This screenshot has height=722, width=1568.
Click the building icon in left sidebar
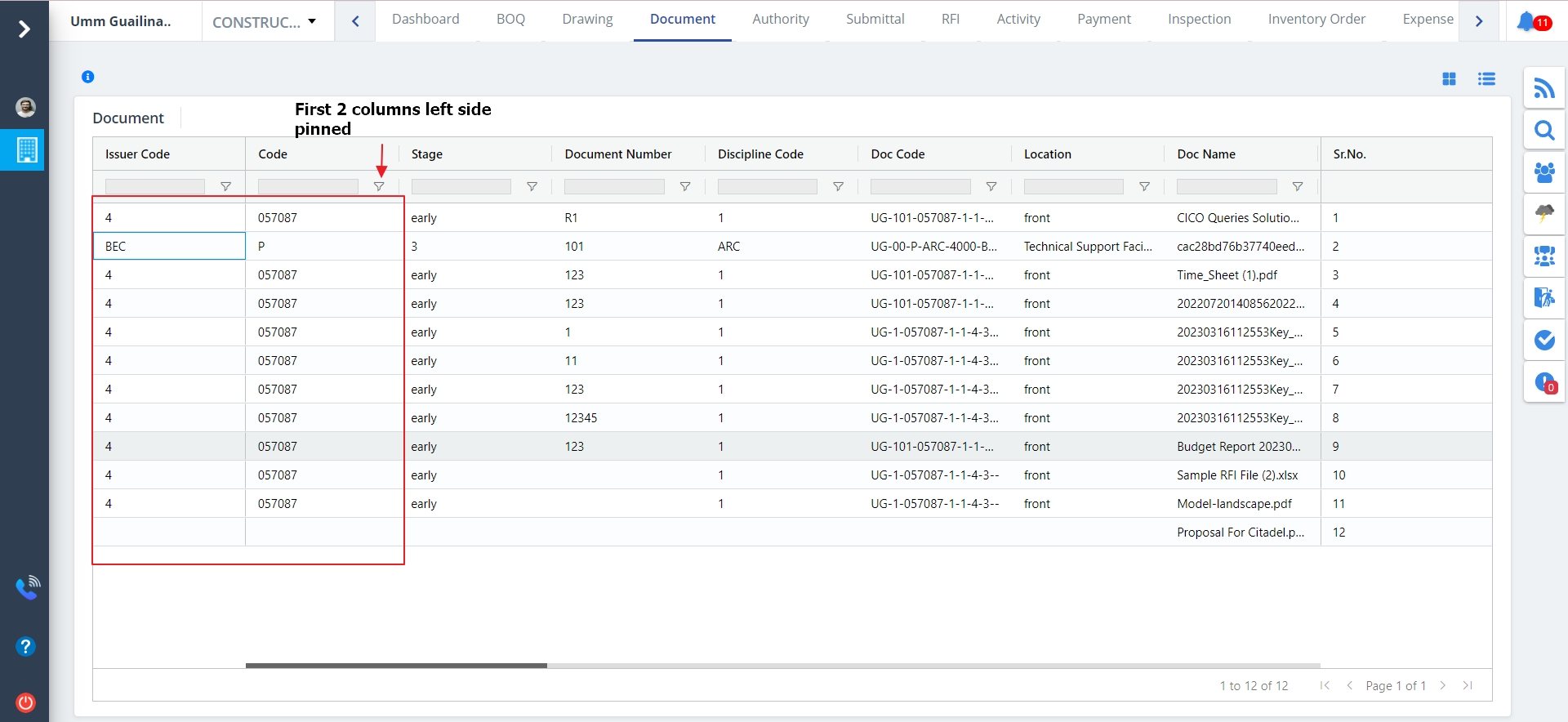click(x=26, y=150)
